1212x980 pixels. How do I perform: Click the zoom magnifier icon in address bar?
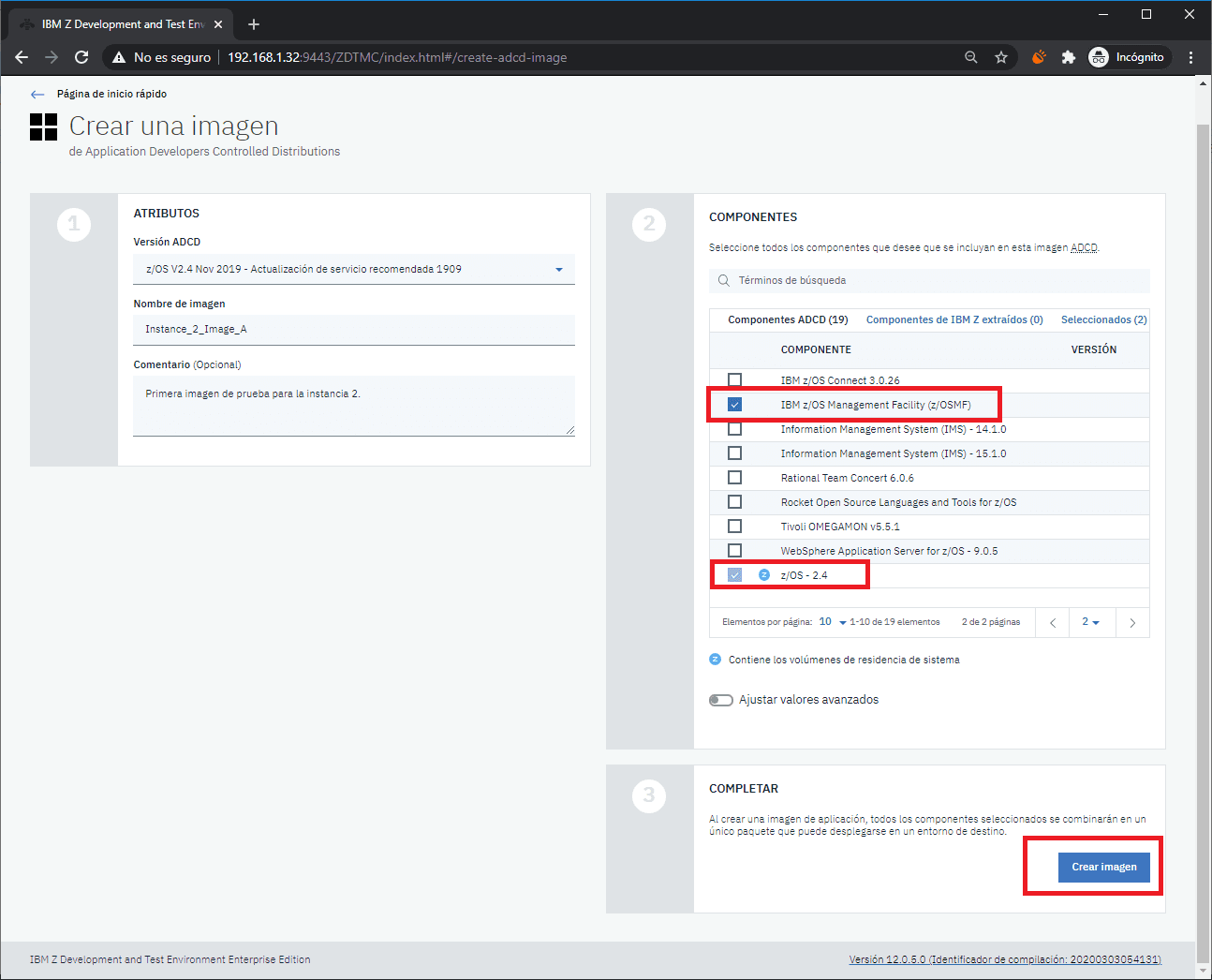click(971, 57)
